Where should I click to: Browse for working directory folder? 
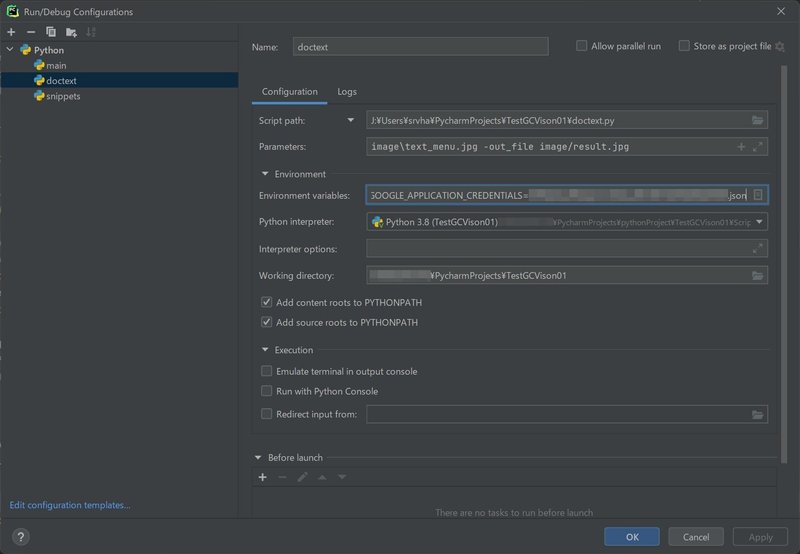click(757, 275)
